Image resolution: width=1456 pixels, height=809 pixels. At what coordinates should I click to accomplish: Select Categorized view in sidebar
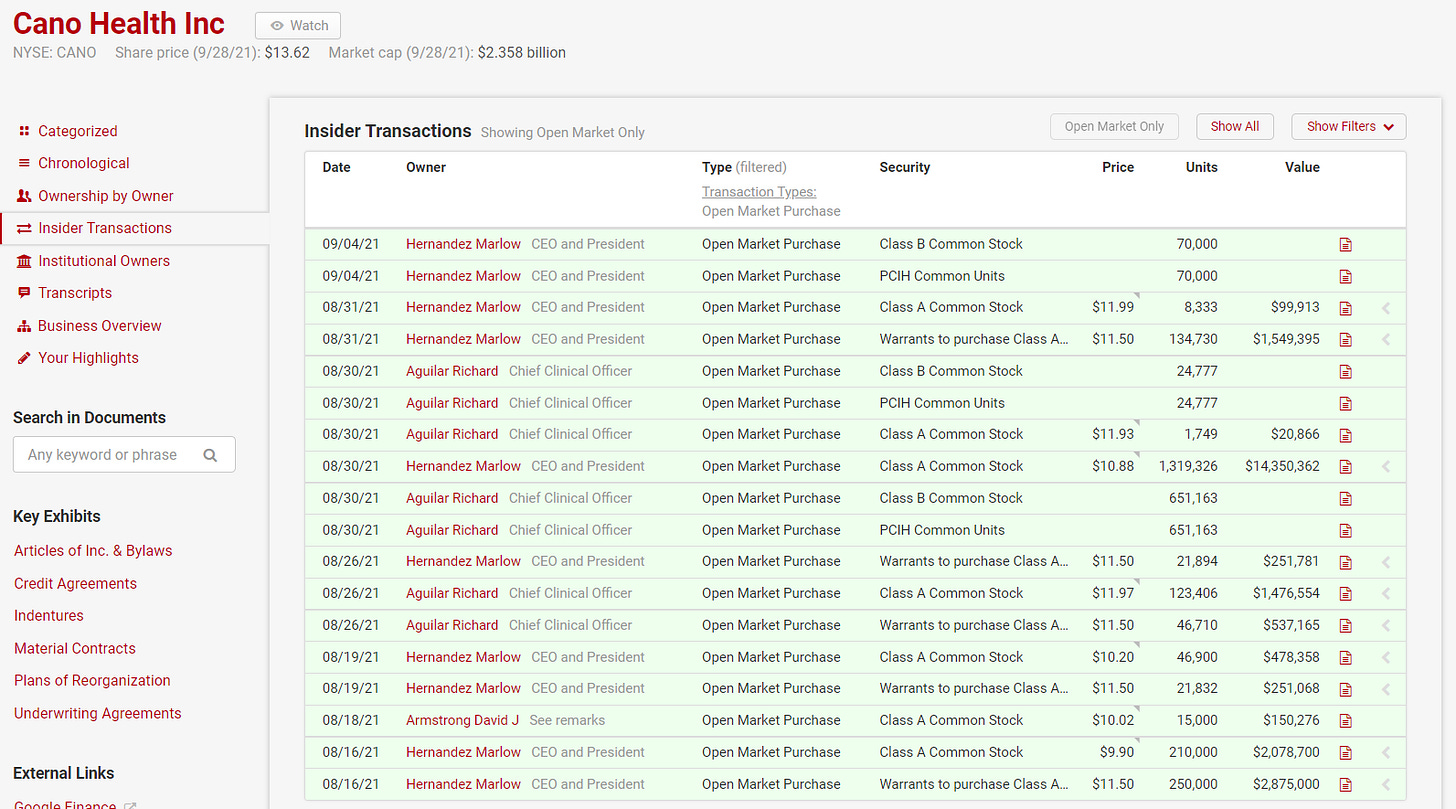[x=77, y=131]
